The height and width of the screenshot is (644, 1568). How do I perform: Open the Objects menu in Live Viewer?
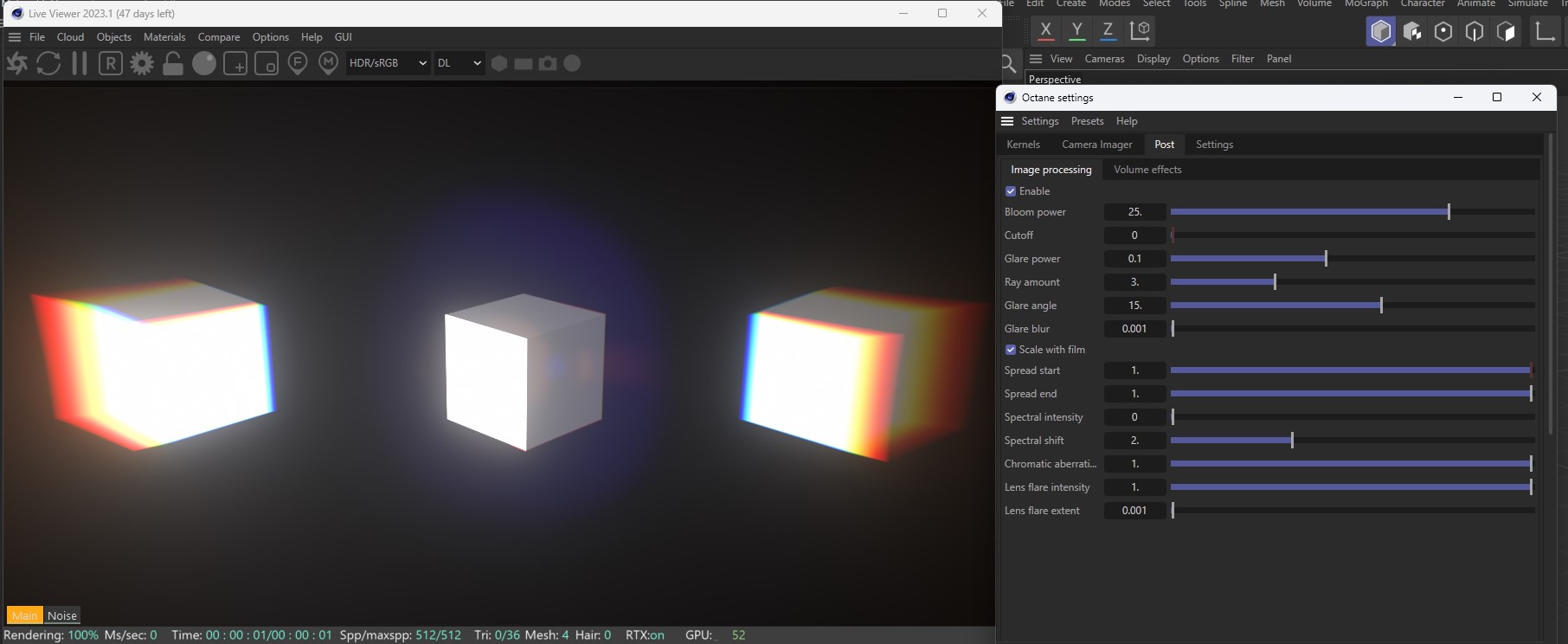click(114, 37)
